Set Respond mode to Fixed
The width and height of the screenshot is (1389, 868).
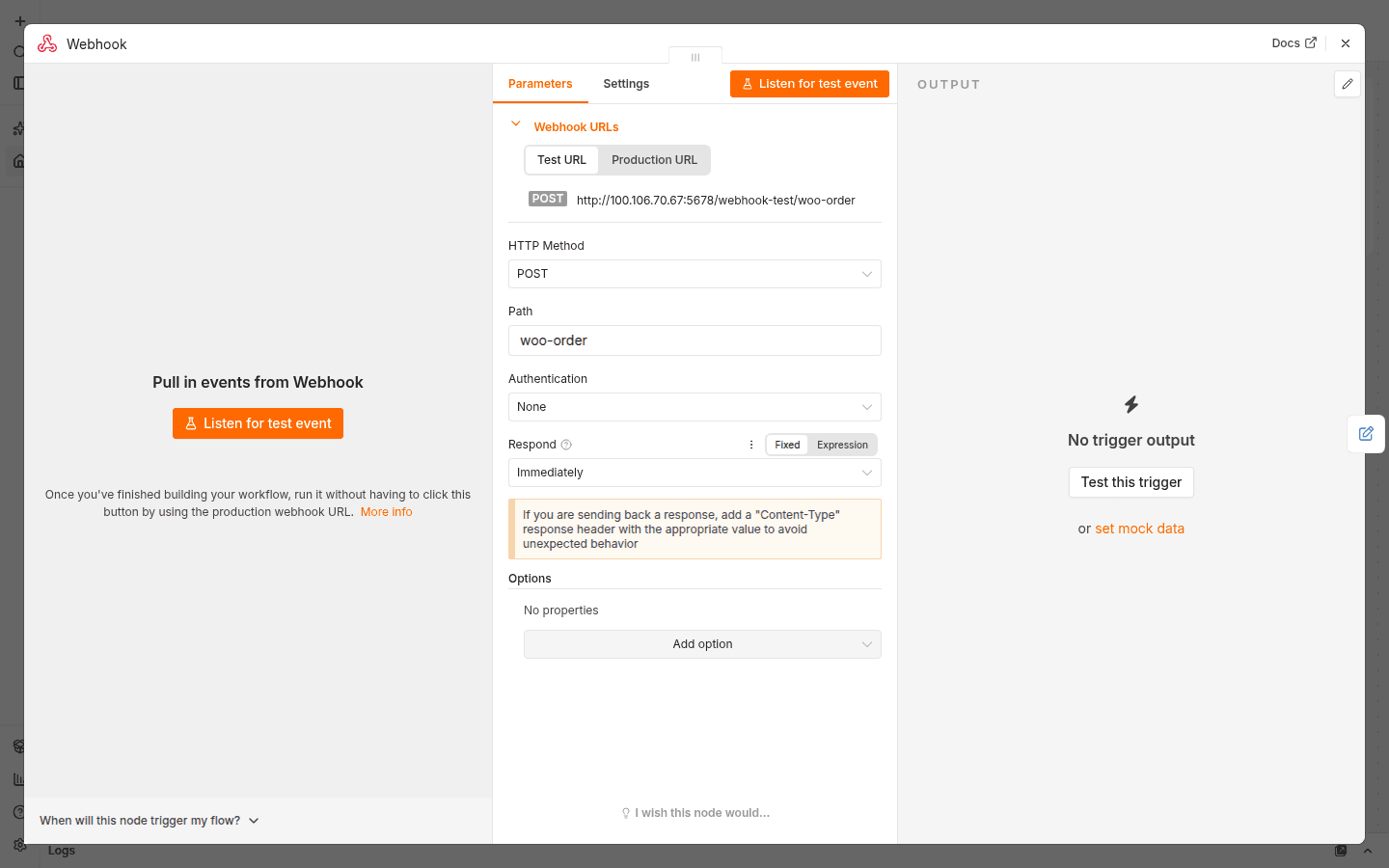(787, 445)
